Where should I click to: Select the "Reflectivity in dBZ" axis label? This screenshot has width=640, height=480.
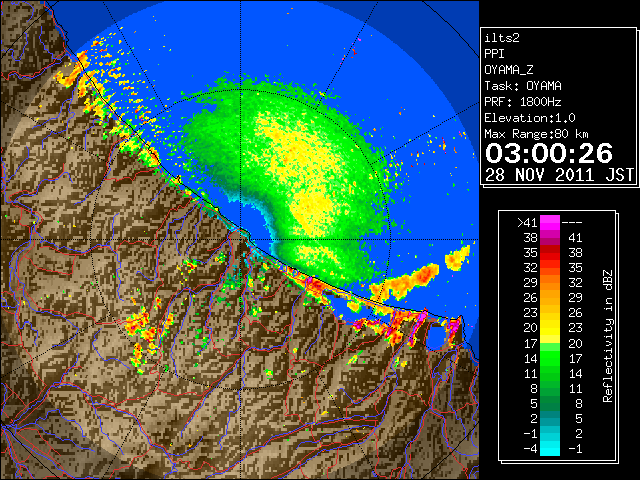(x=608, y=336)
